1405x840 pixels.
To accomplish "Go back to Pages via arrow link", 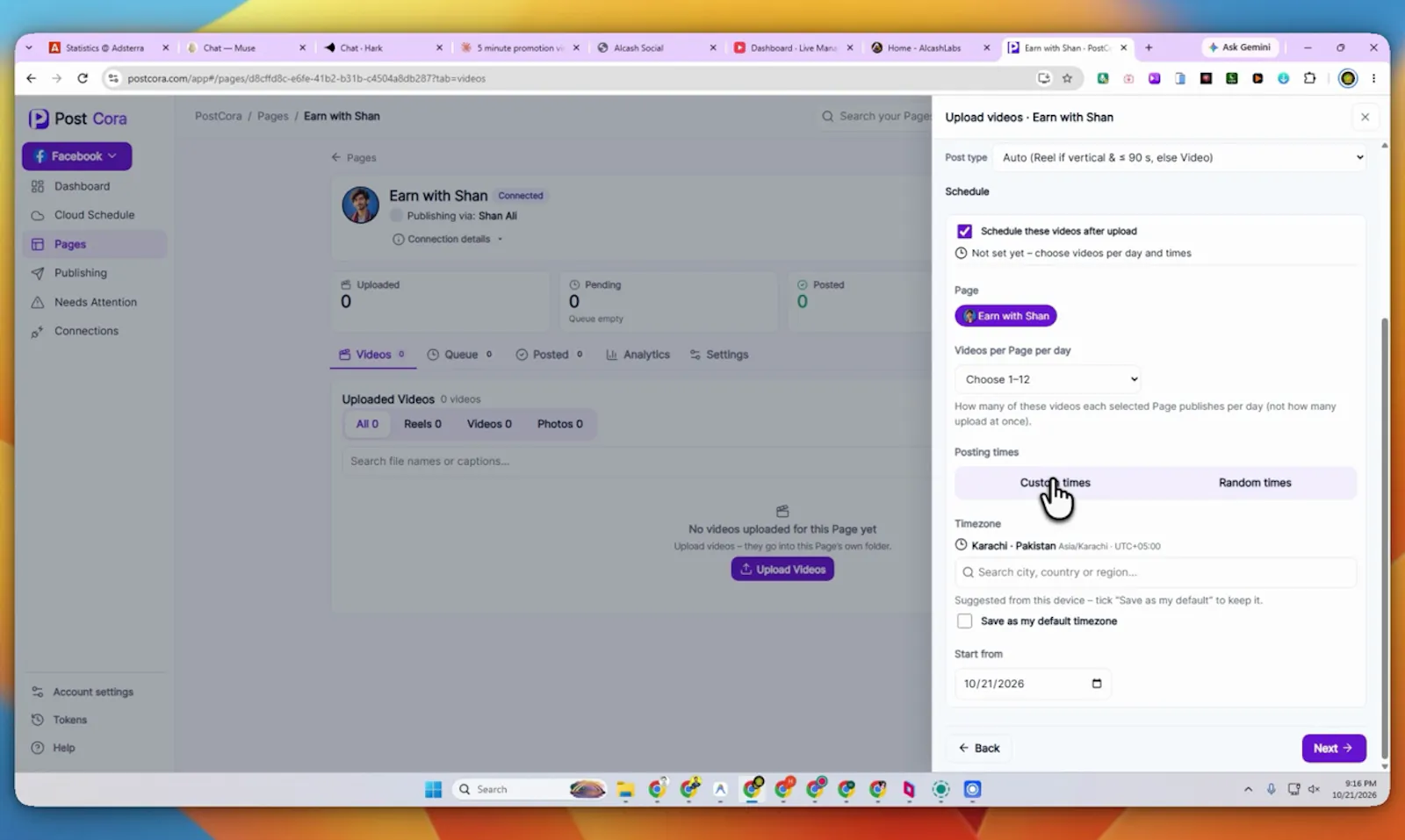I will (354, 158).
